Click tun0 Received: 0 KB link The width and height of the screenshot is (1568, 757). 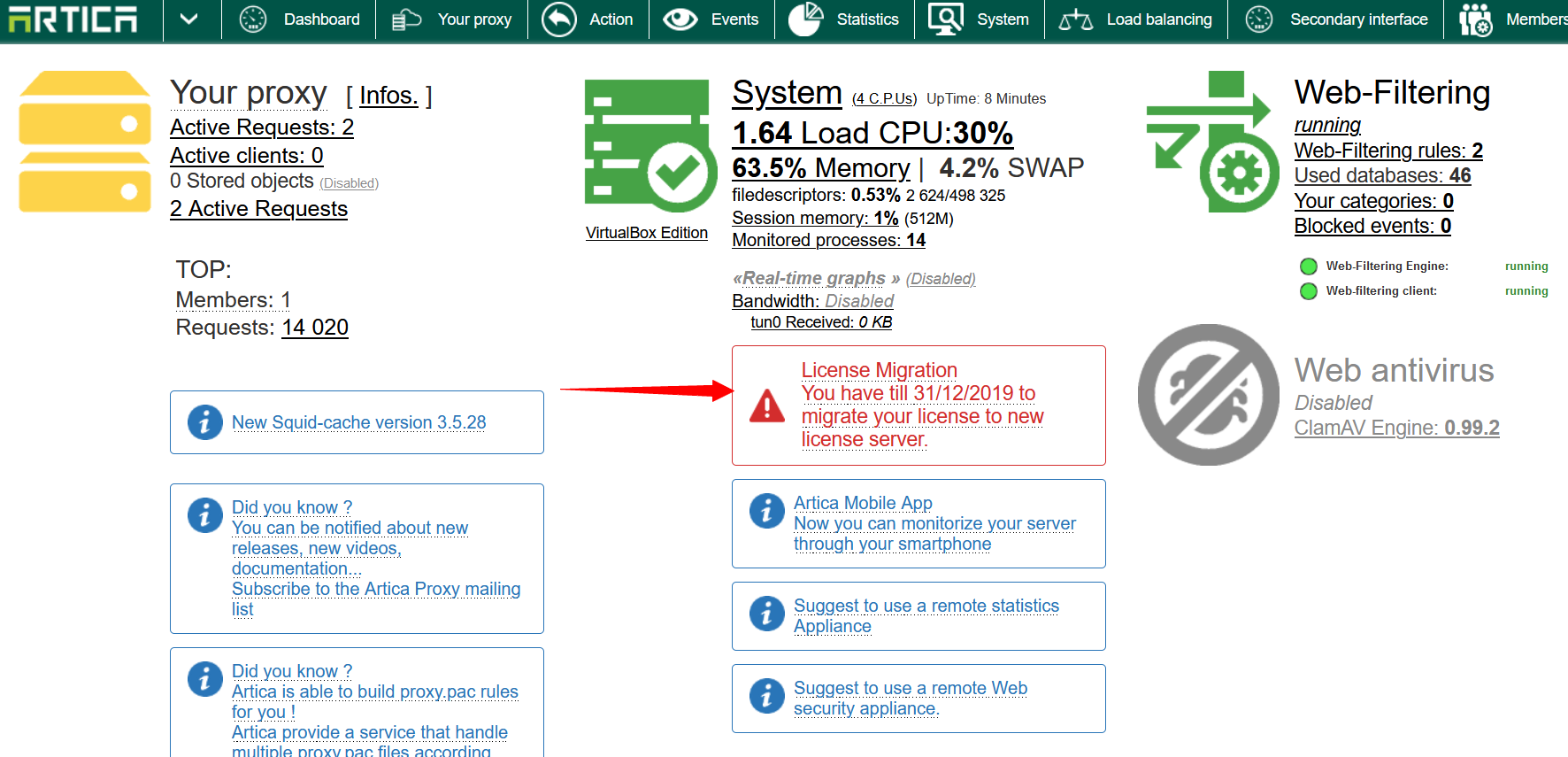pyautogui.click(x=821, y=322)
